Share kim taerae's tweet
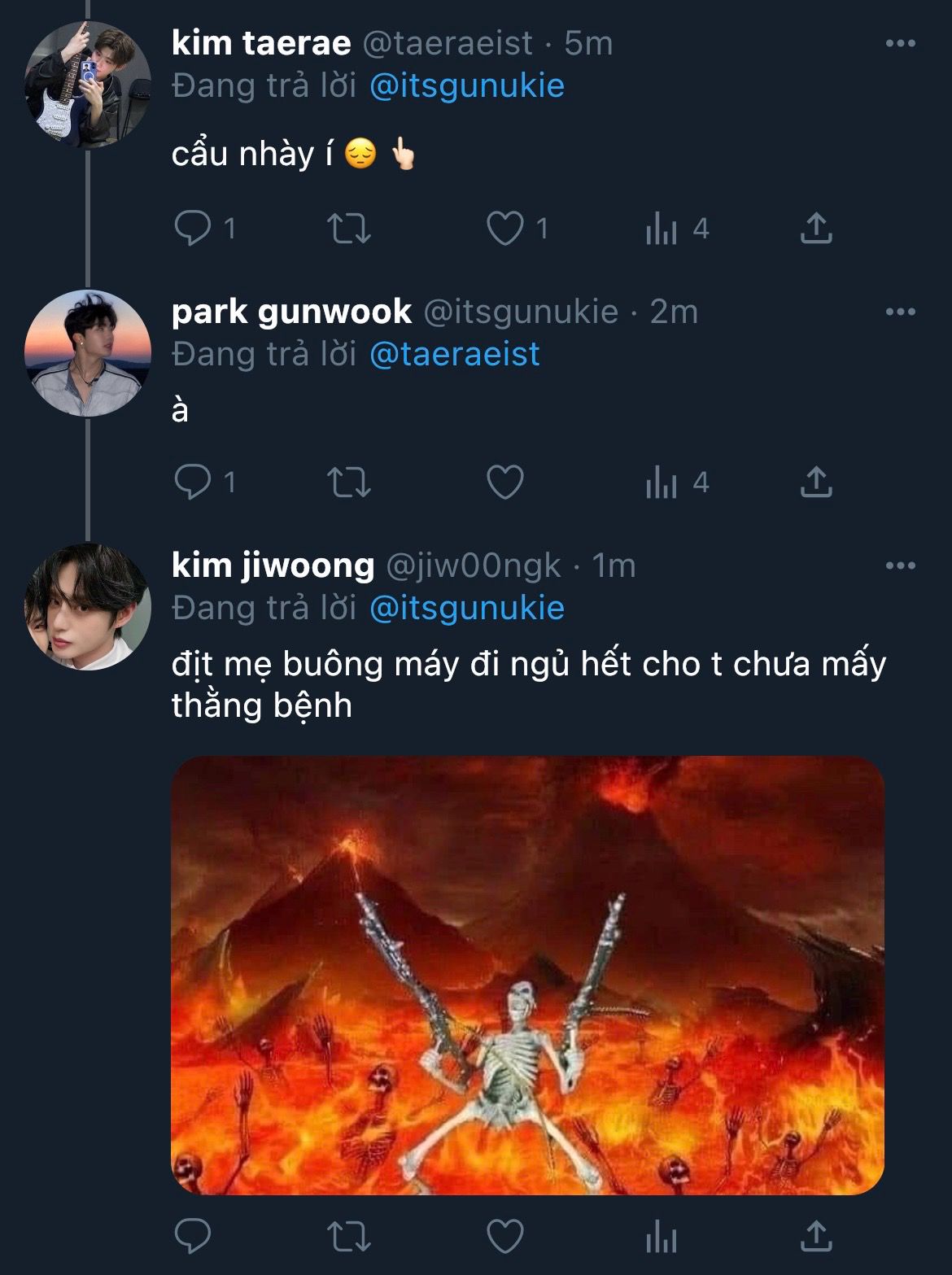The width and height of the screenshot is (952, 1275). click(816, 229)
